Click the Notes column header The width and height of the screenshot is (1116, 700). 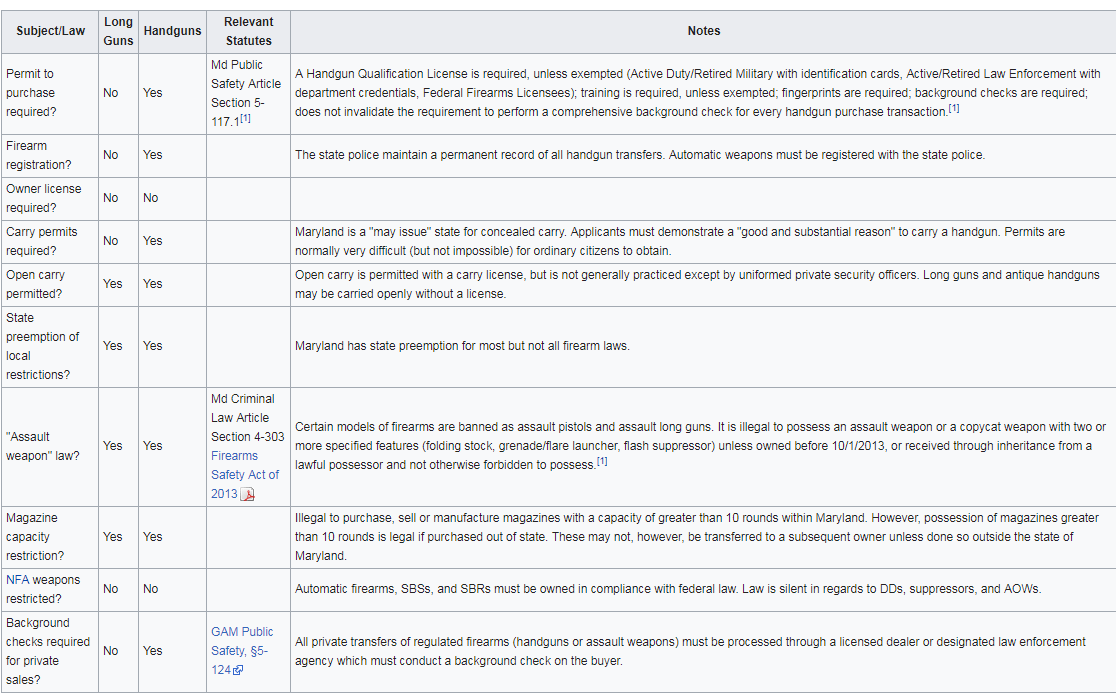pos(703,31)
